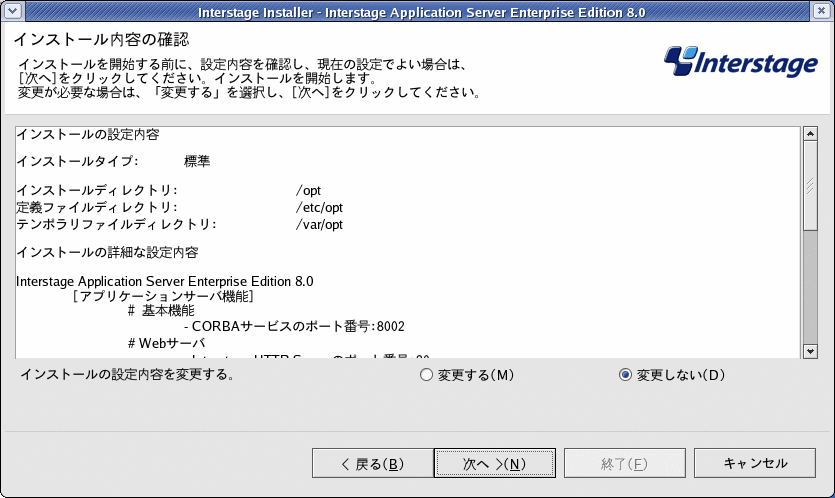Click the インストールの詳細な設定内容 heading
The image size is (835, 498).
(108, 252)
